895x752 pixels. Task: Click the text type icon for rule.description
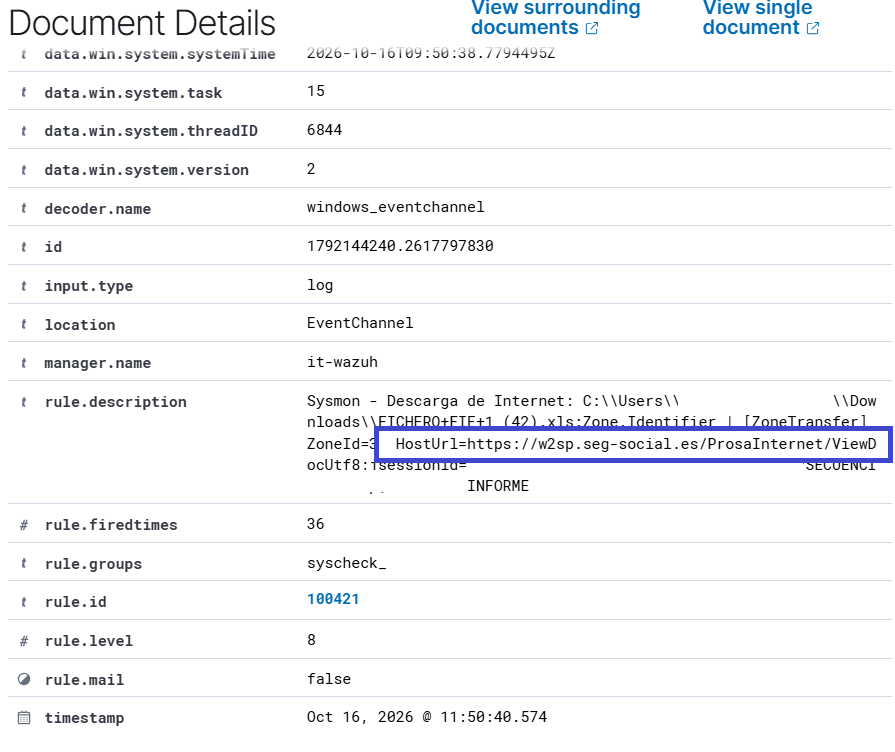23,401
